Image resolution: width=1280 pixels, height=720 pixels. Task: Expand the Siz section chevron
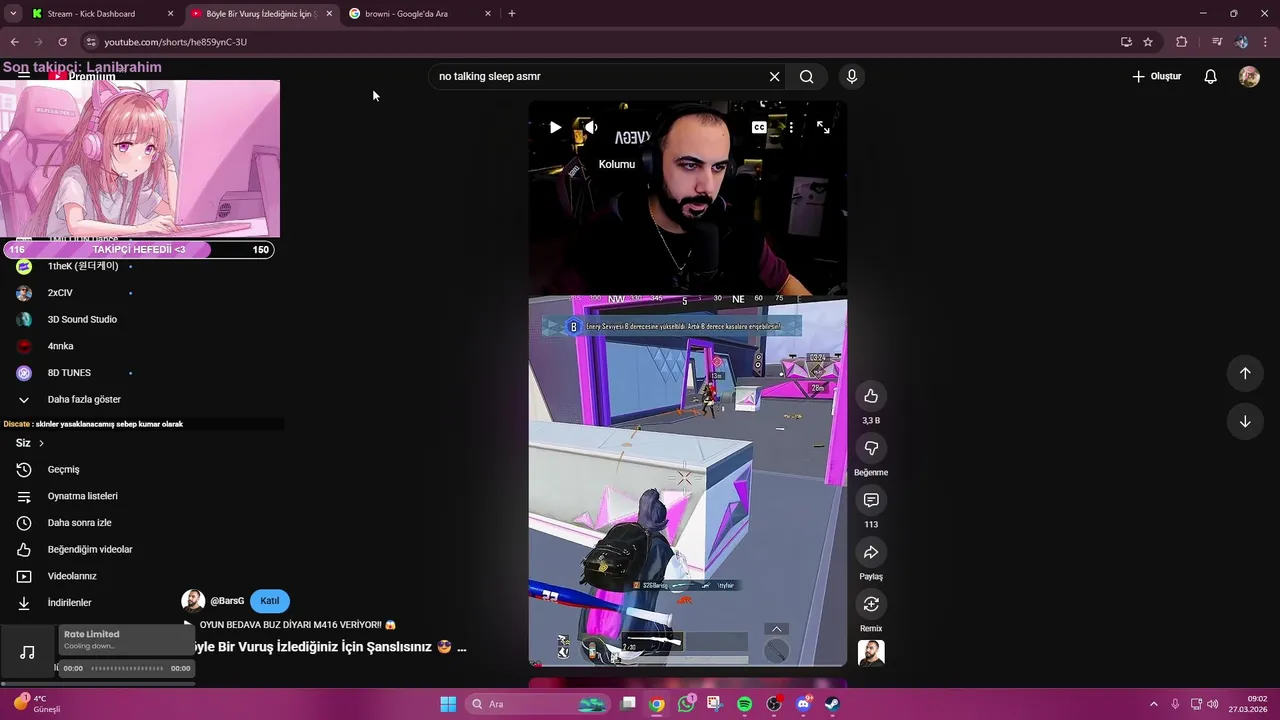[x=41, y=443]
